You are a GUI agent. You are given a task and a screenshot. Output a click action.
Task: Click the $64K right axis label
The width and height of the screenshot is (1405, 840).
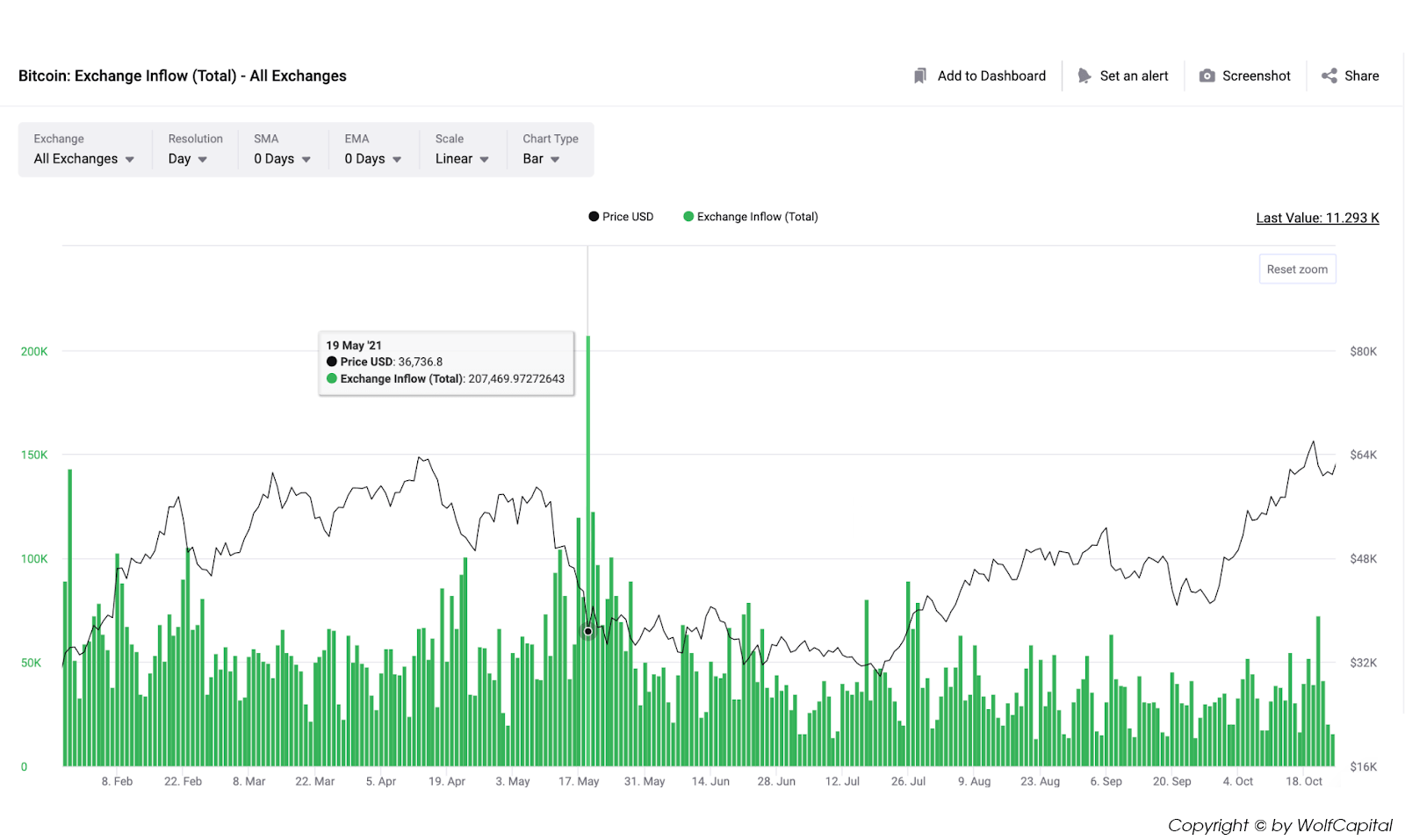click(1363, 455)
